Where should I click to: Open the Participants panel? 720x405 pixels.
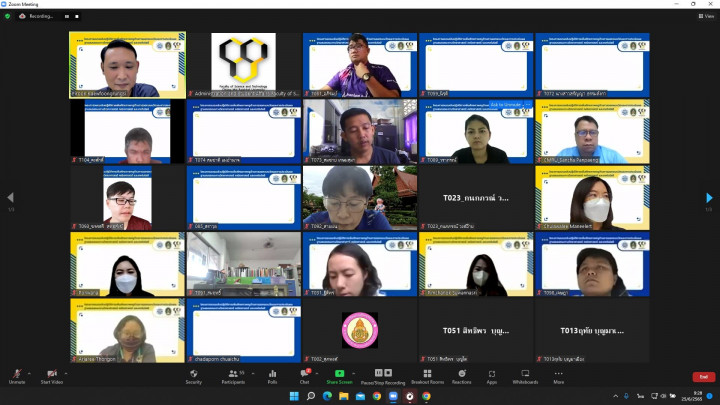pos(233,376)
